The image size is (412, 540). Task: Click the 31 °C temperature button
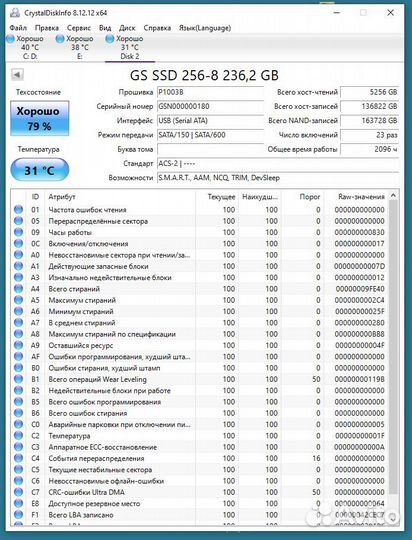[40, 170]
